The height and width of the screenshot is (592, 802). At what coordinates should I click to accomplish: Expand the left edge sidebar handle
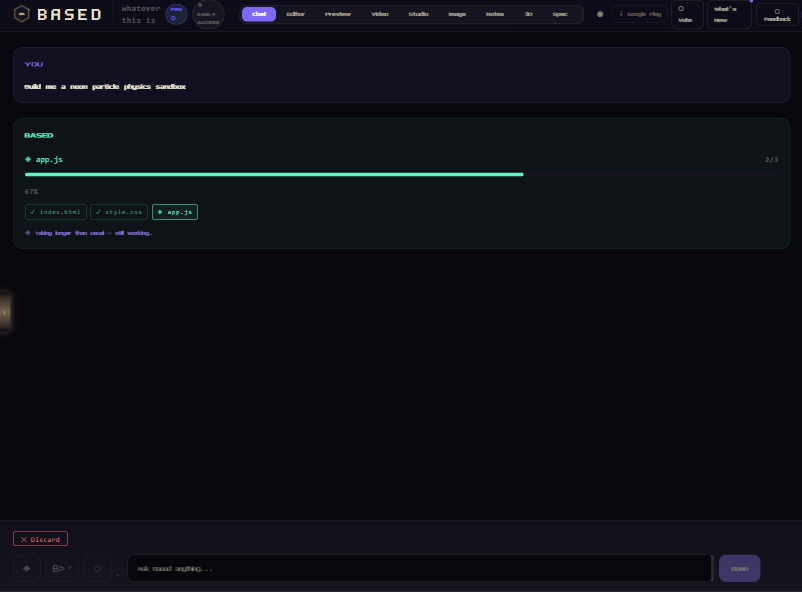(x=4, y=312)
